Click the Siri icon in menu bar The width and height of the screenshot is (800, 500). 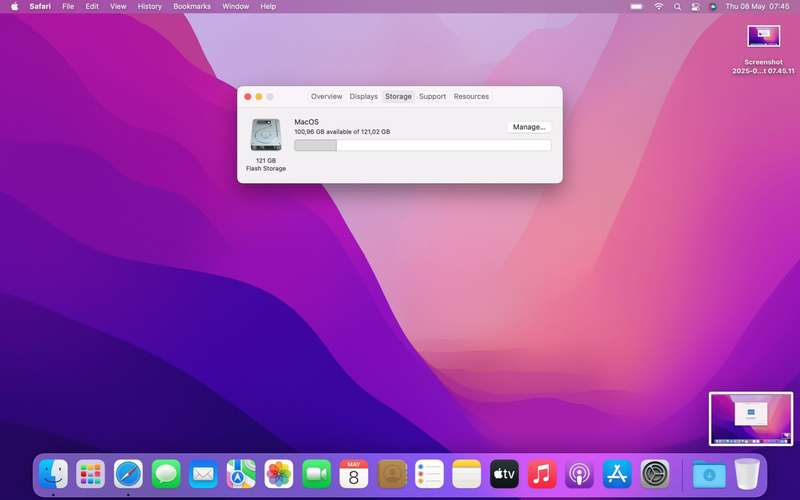713,7
